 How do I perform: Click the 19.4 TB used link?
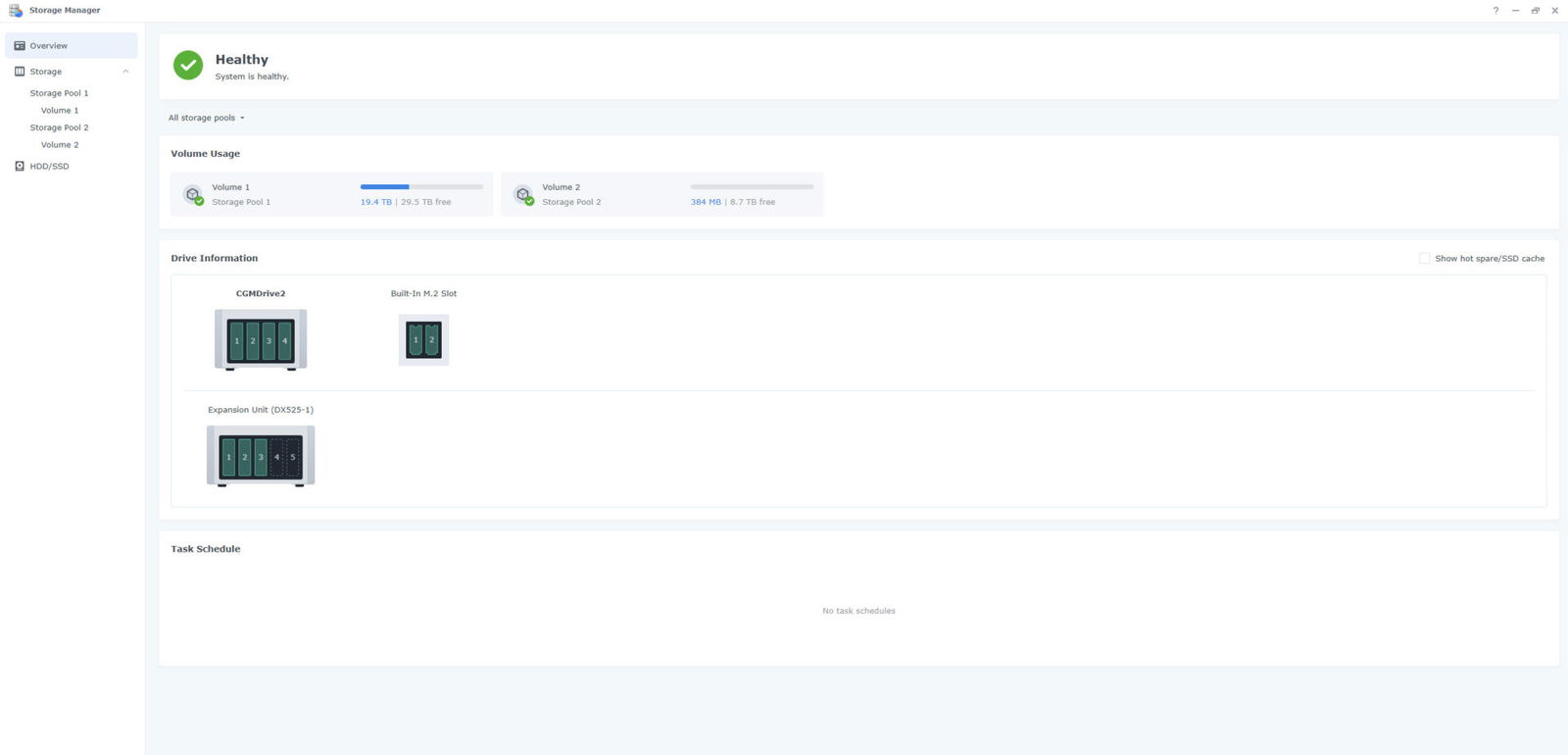tap(375, 202)
